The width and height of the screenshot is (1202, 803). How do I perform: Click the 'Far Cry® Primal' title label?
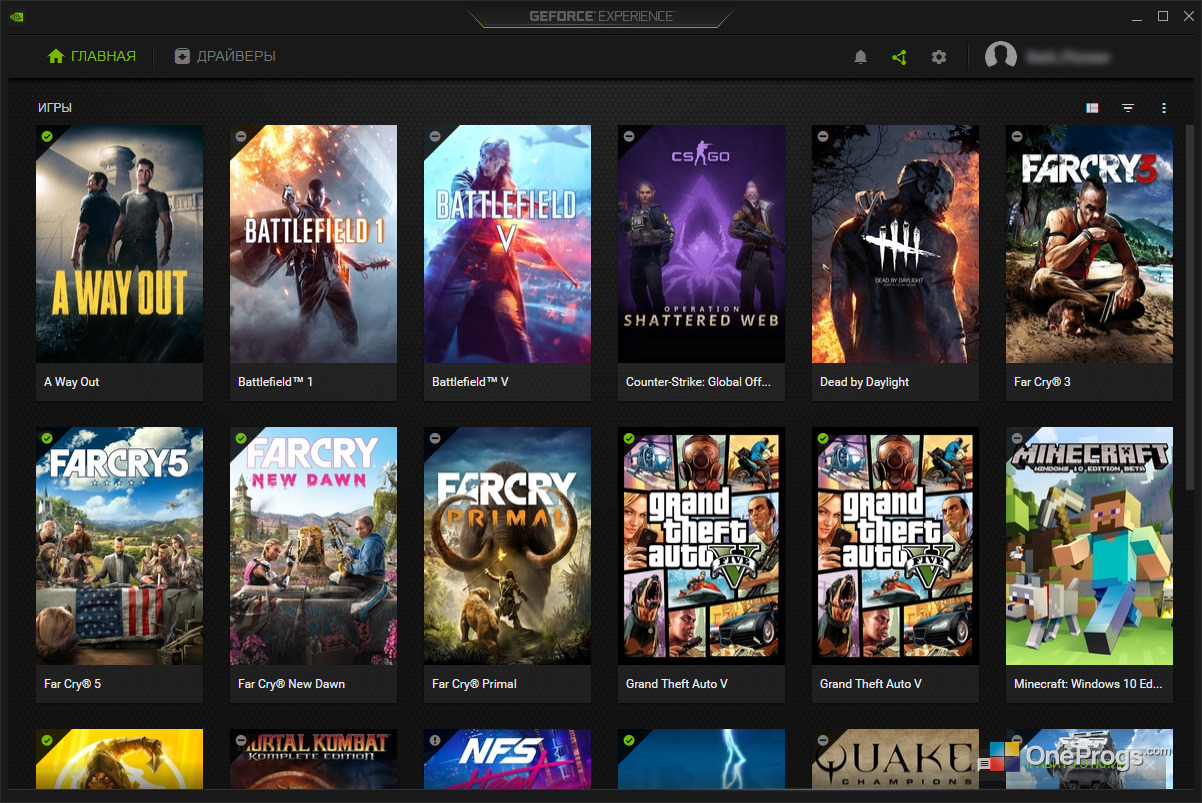[474, 684]
